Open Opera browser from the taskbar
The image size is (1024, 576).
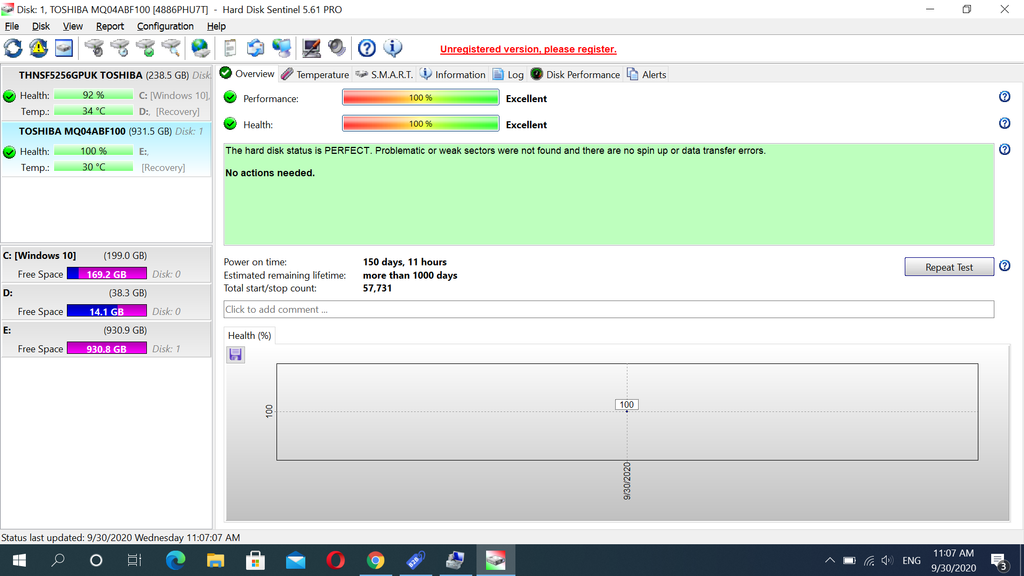coord(336,560)
